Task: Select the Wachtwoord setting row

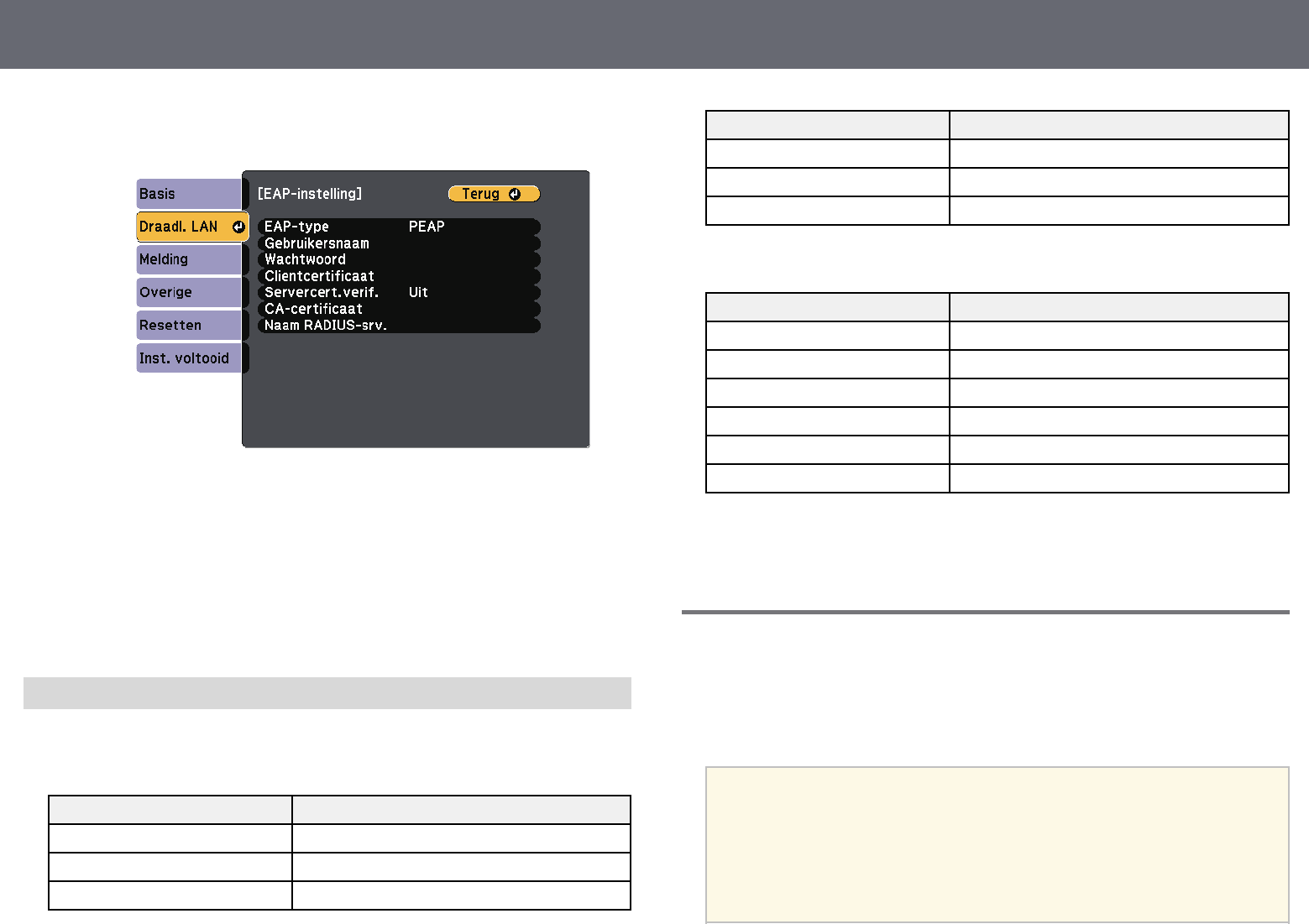Action: point(399,259)
